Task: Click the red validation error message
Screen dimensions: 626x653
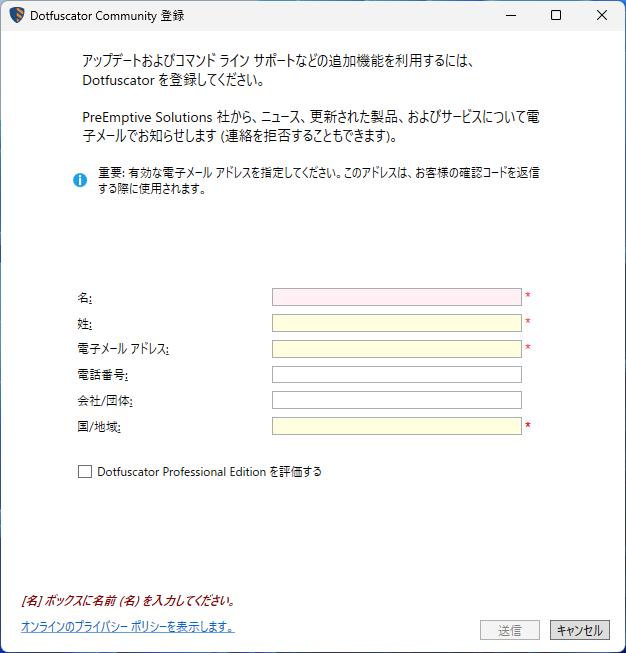Action: [129, 601]
